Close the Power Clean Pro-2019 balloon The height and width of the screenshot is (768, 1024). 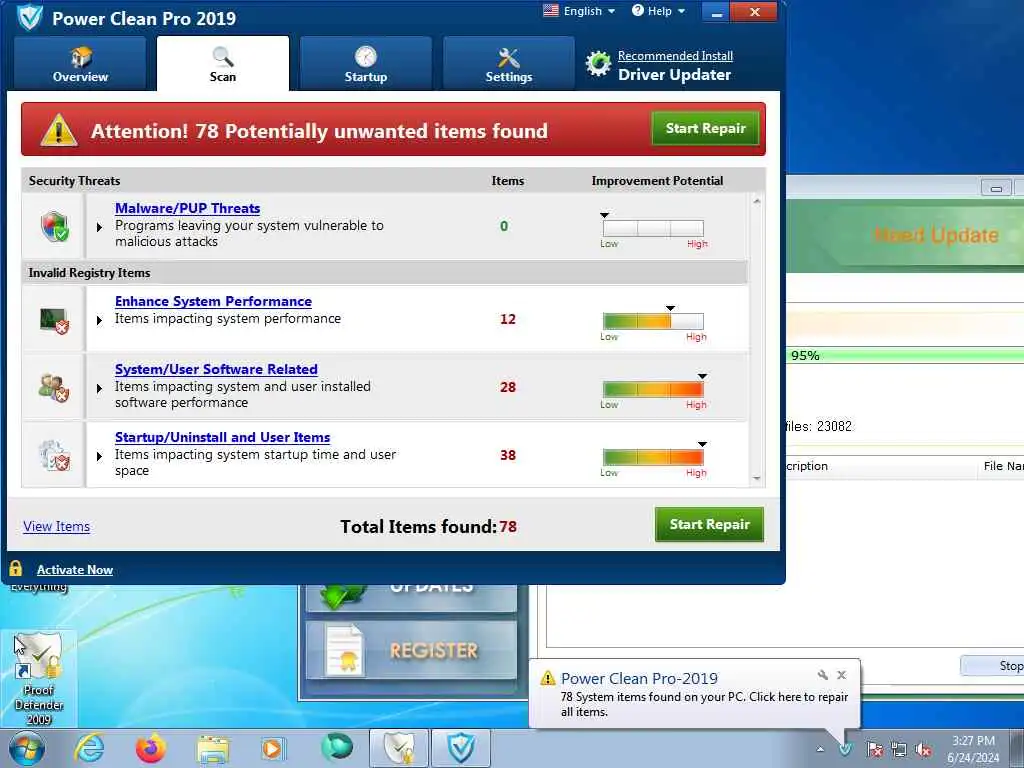tap(842, 675)
